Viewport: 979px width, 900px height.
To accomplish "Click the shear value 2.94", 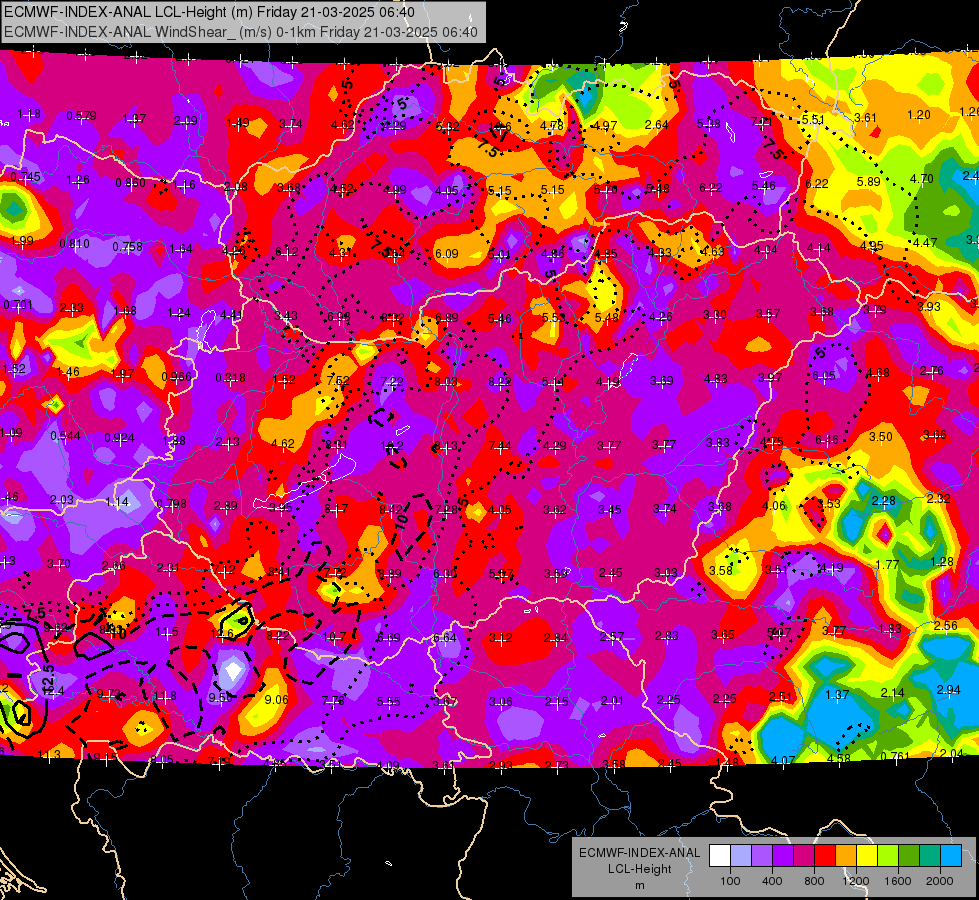I will [x=948, y=690].
